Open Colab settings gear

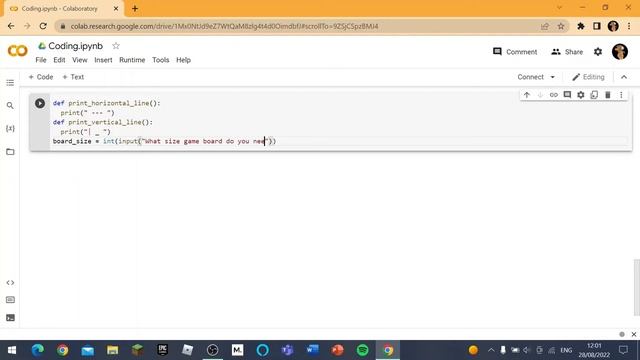[x=598, y=52]
